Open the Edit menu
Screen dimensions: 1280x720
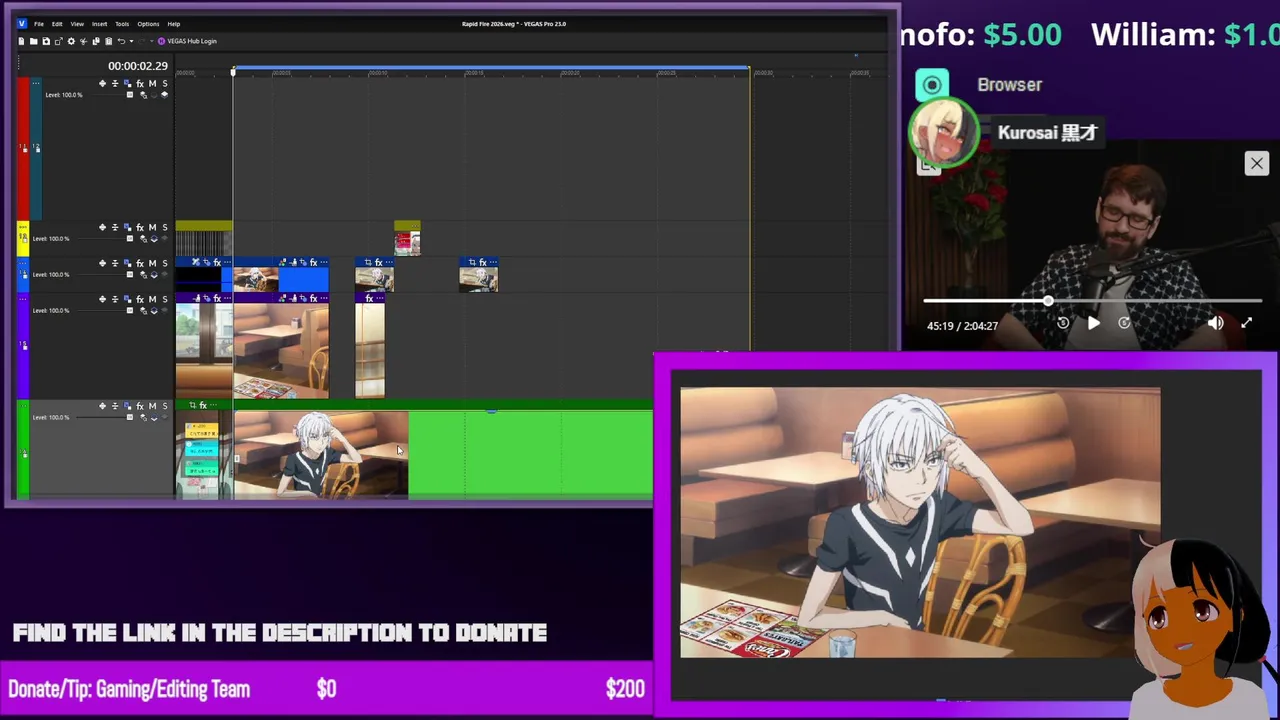[x=57, y=23]
